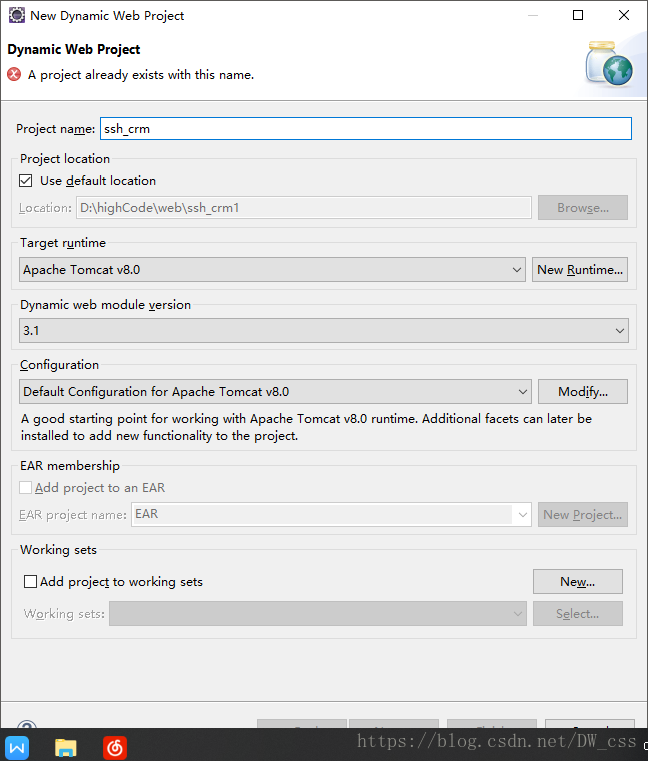
Task: Toggle Use default location checkbox
Action: point(26,181)
